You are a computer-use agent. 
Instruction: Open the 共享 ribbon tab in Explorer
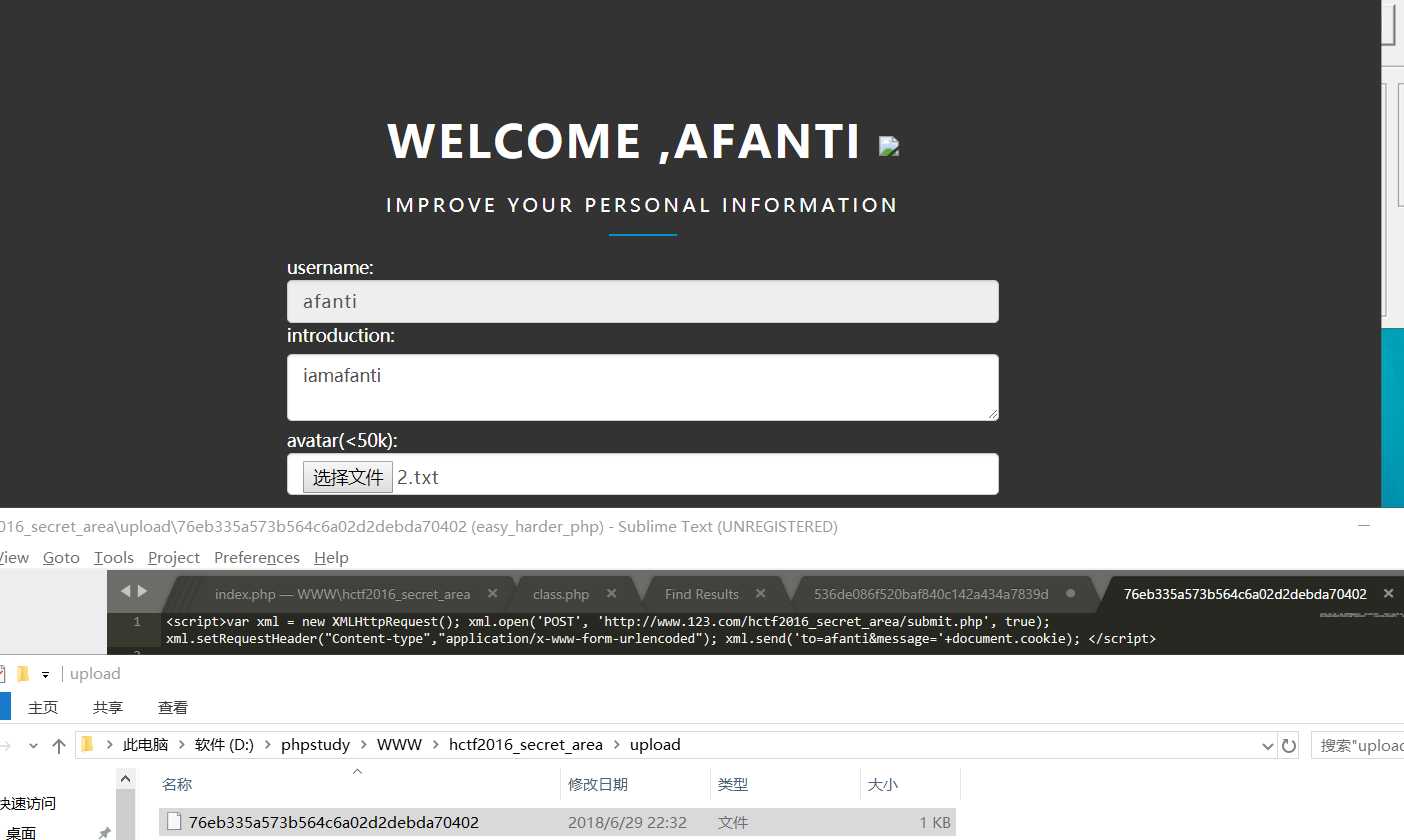point(108,707)
